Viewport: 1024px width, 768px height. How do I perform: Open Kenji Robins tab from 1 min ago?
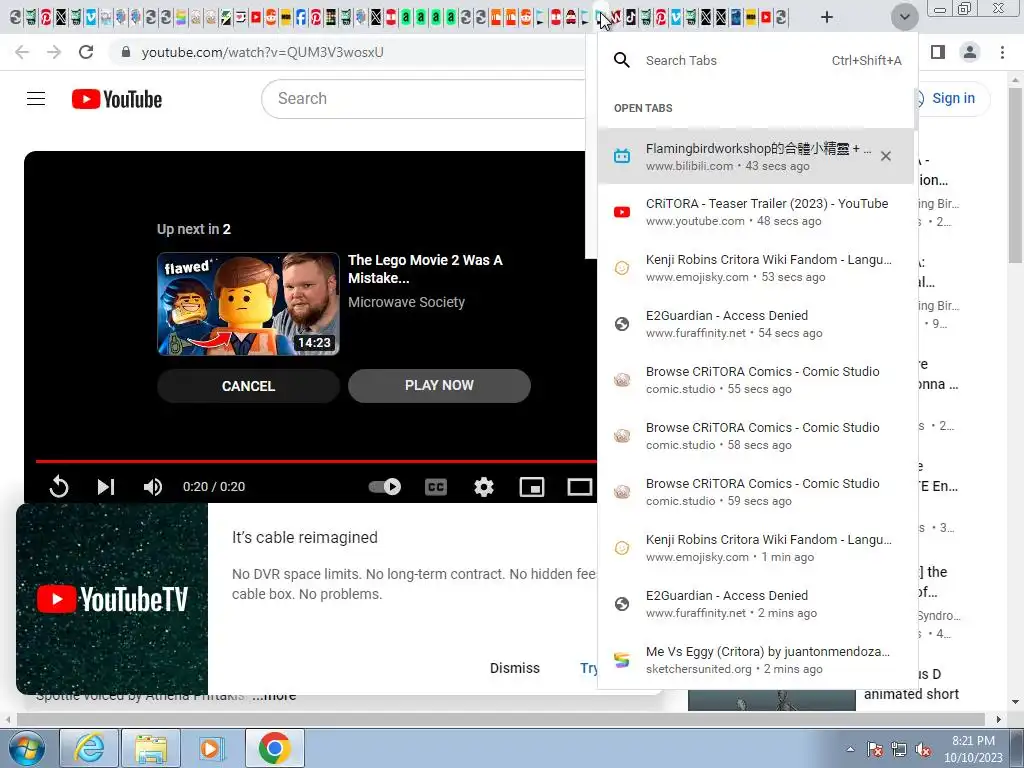coord(756,548)
